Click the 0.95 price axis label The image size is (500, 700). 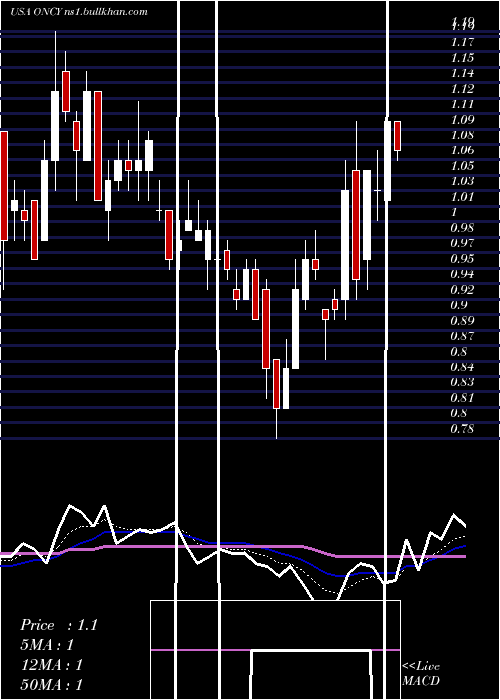click(x=462, y=258)
